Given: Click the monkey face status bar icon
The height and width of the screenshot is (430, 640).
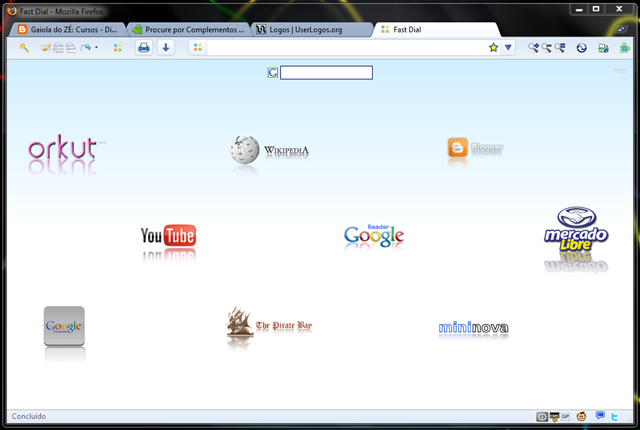Looking at the screenshot, I should click(x=582, y=416).
